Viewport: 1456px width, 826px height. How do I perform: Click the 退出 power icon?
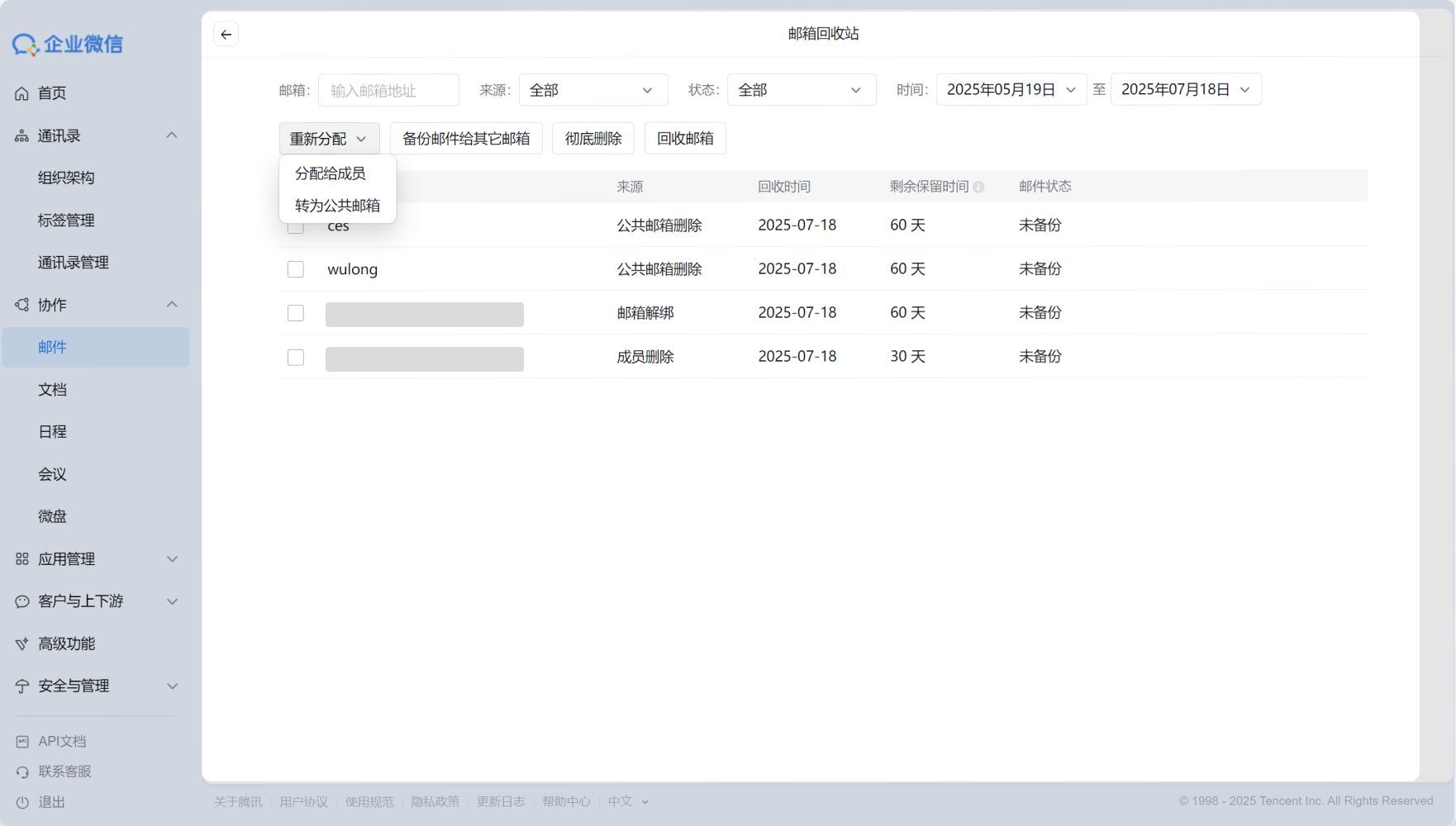[22, 802]
